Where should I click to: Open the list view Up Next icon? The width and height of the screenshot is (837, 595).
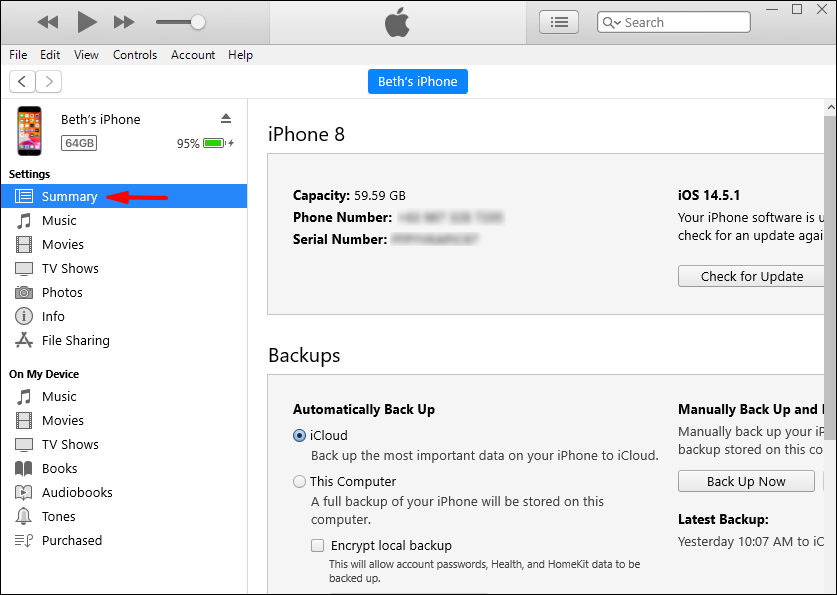(559, 22)
